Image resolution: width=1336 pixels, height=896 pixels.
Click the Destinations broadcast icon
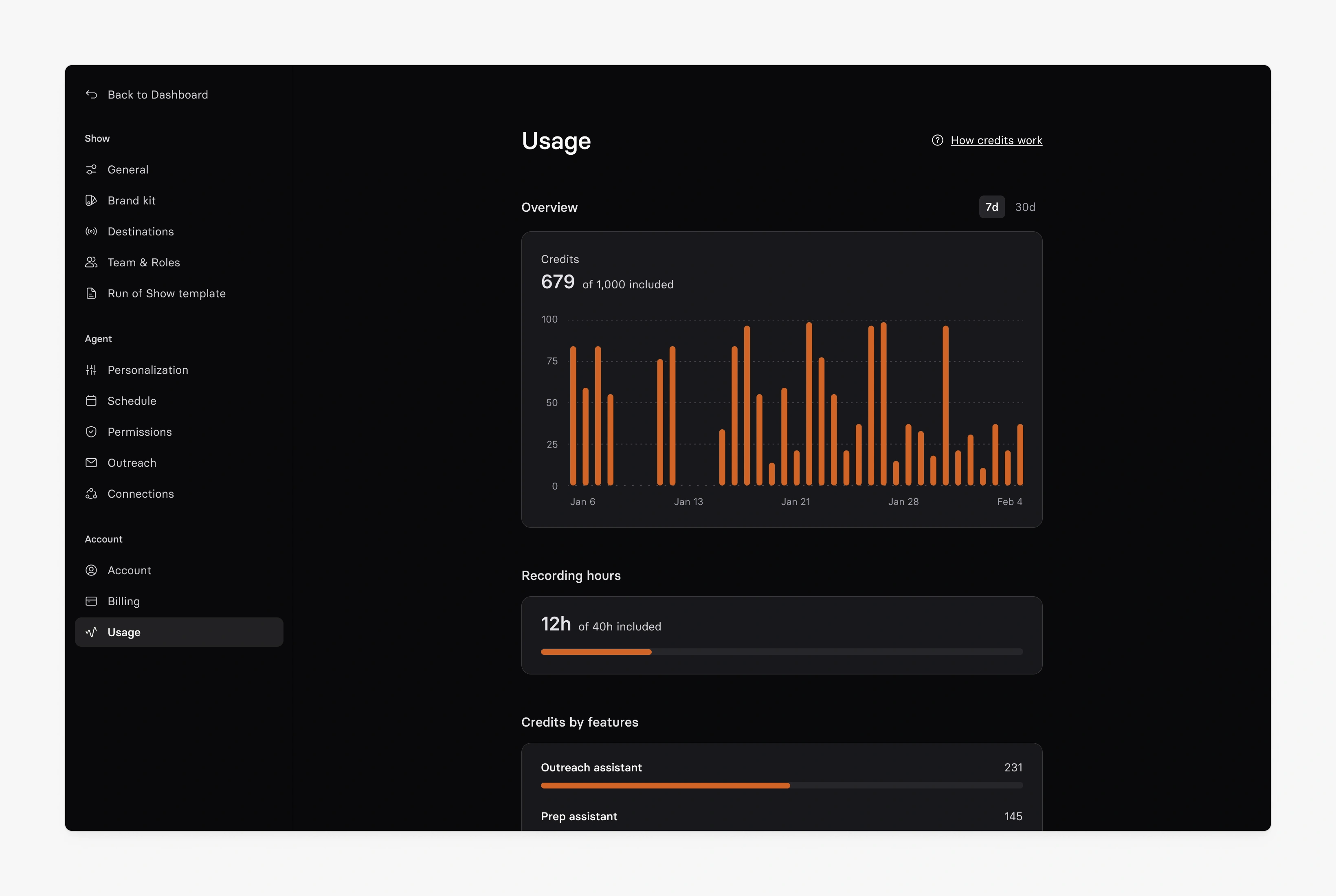pyautogui.click(x=91, y=231)
